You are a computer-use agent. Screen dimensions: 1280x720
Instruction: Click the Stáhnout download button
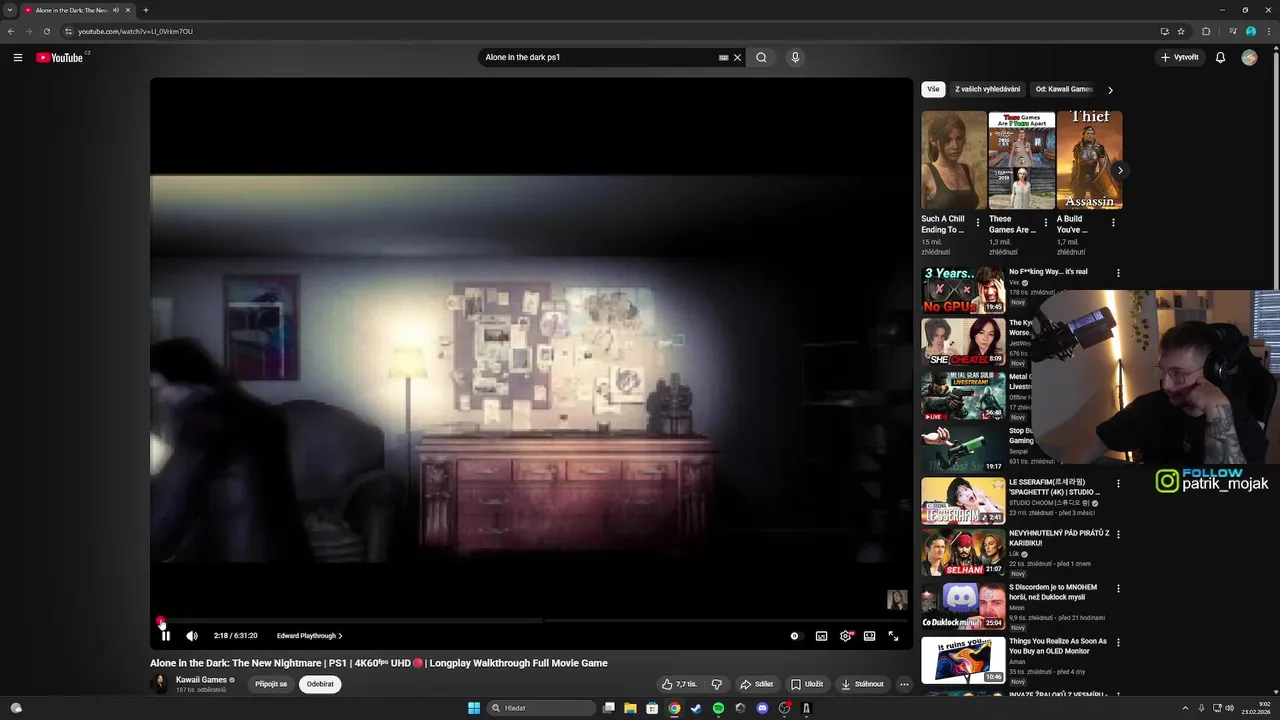coord(863,684)
